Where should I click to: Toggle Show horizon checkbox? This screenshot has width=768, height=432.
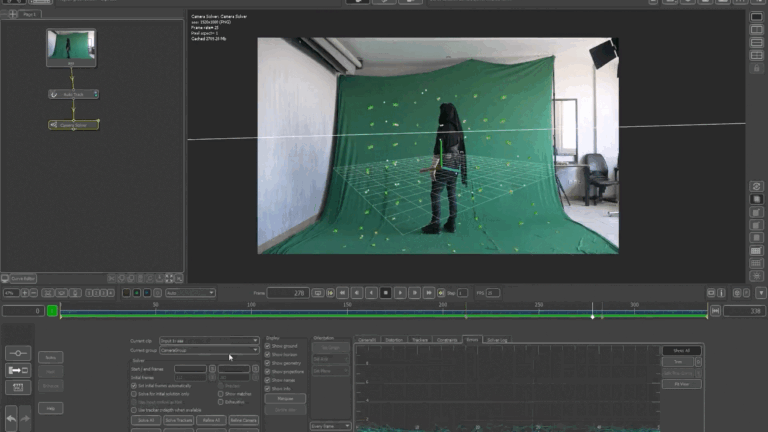click(267, 355)
